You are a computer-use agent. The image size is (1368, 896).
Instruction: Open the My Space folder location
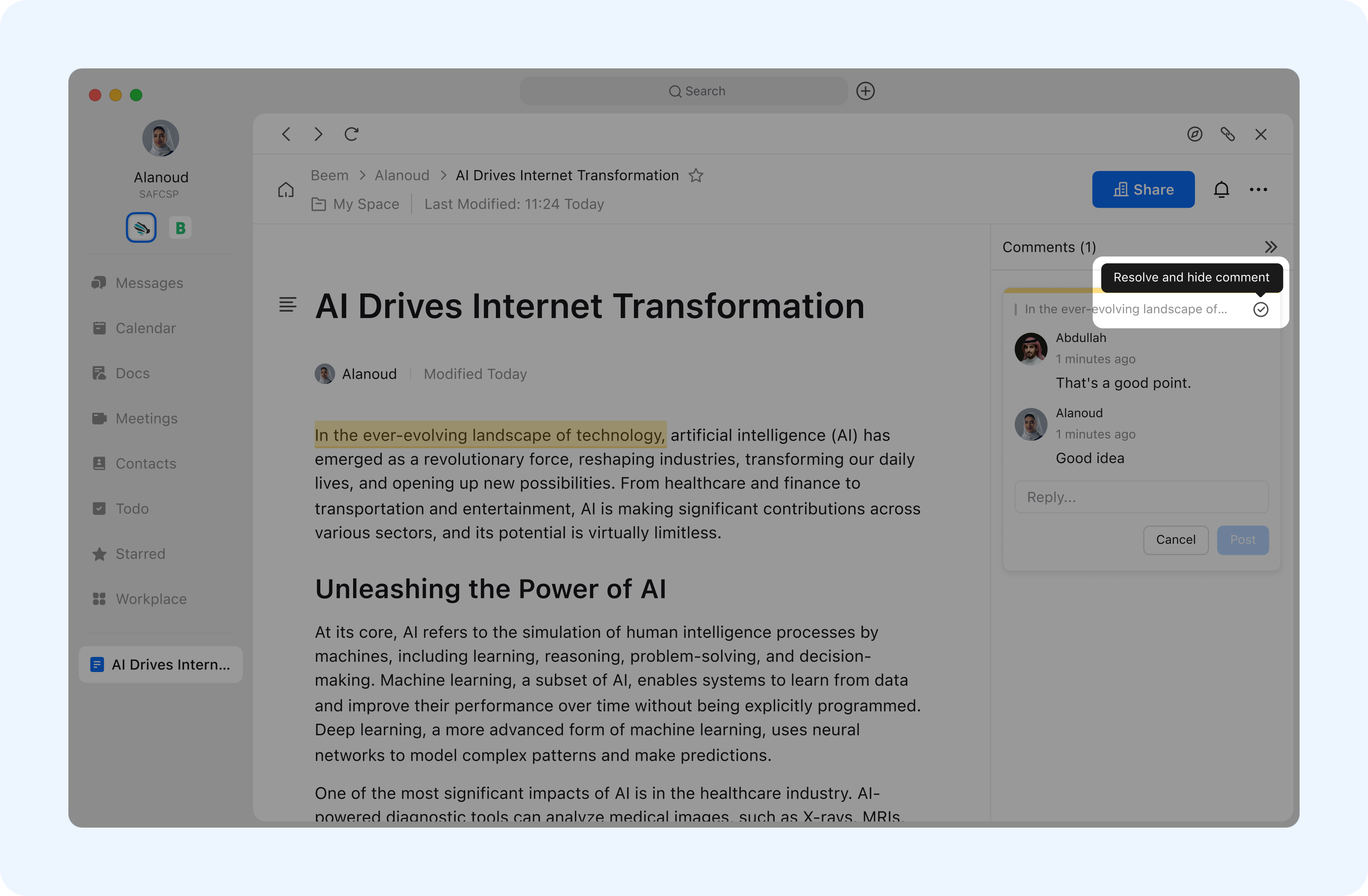pos(366,204)
